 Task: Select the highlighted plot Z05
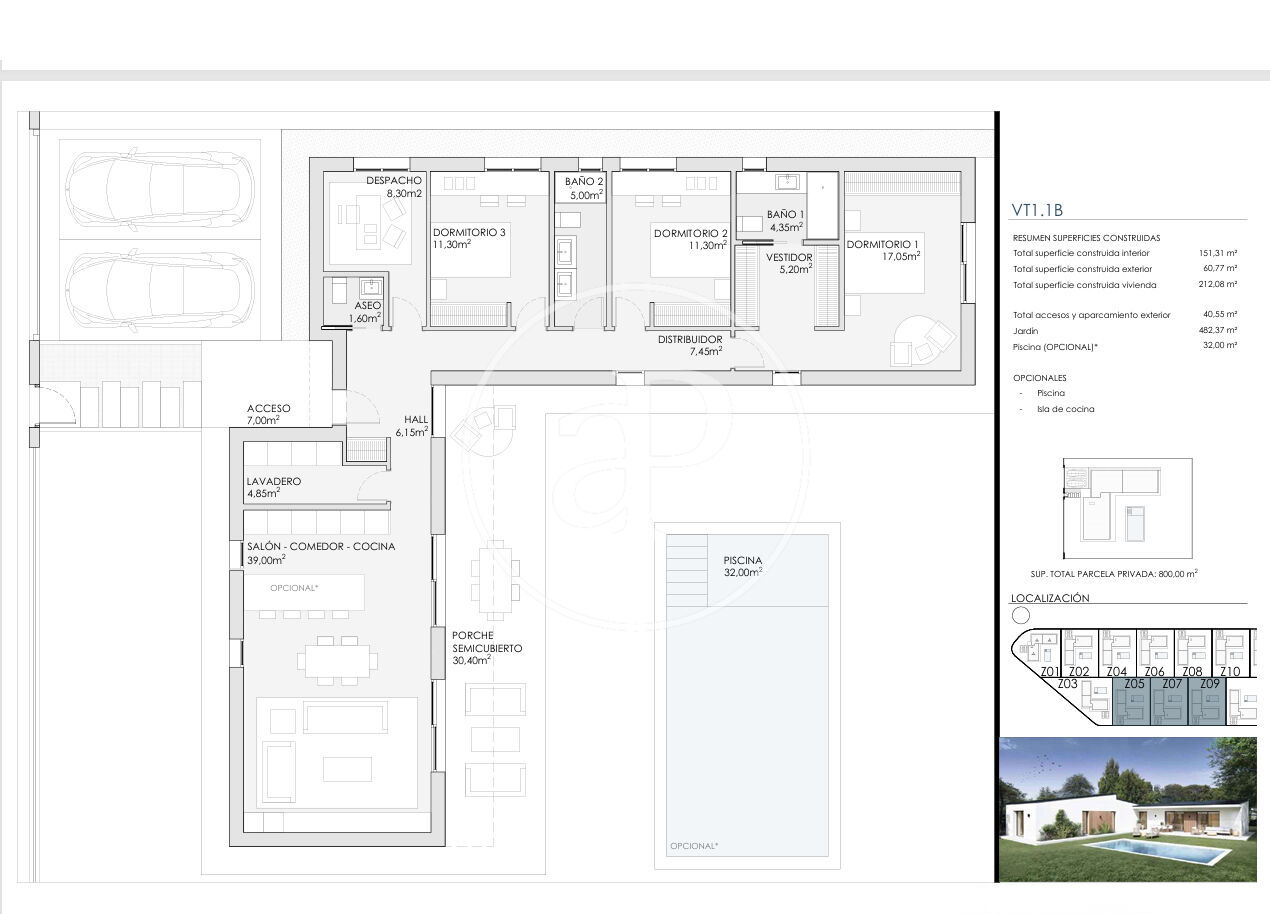pos(1132,701)
